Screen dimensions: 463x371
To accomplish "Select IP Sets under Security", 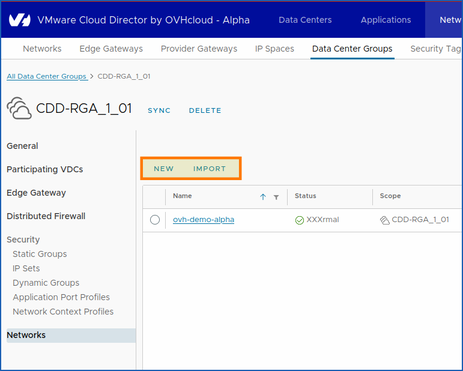I will pos(26,268).
